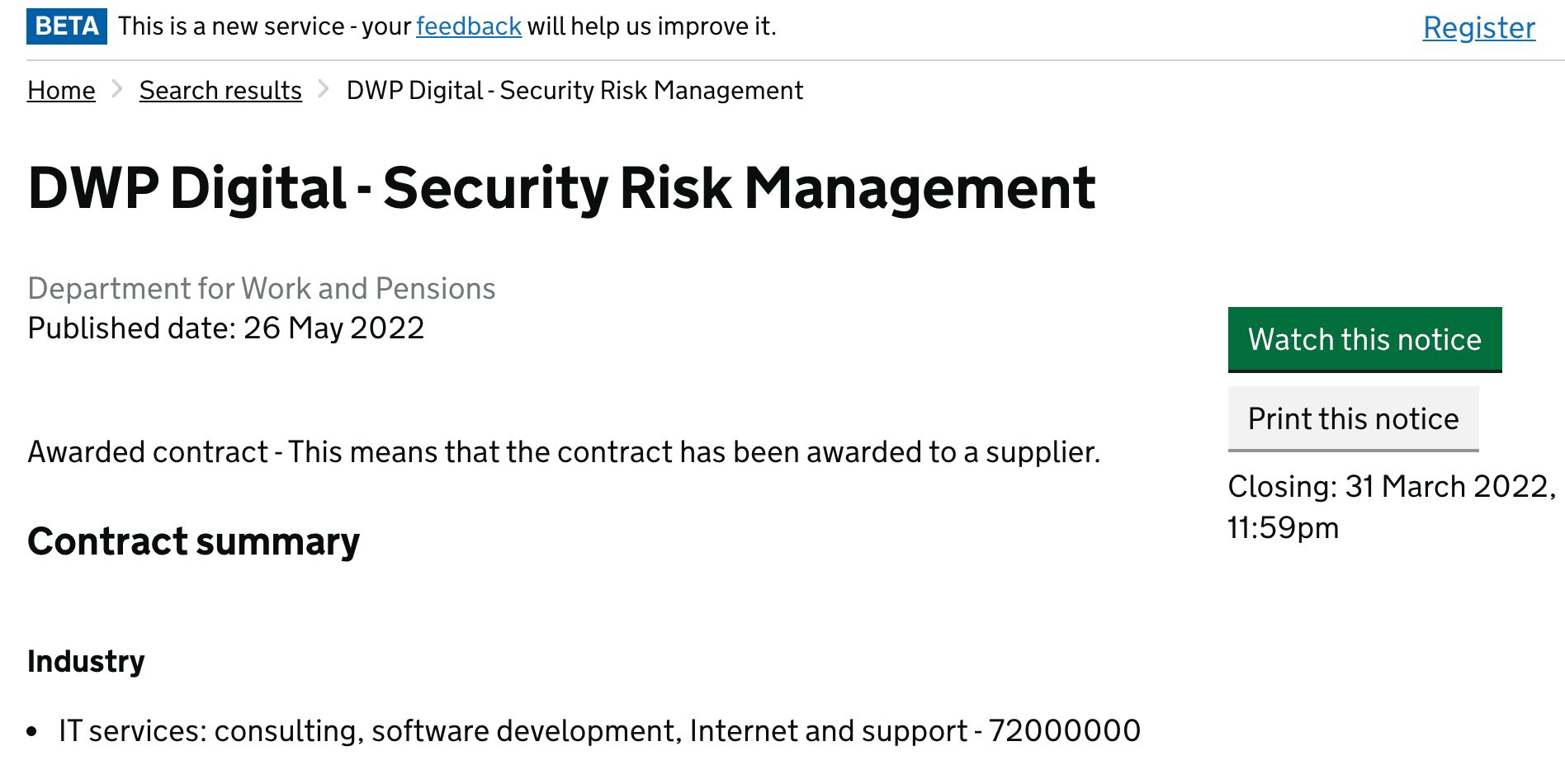
Task: Click the 'This is a new service' banner text
Action: 264,26
